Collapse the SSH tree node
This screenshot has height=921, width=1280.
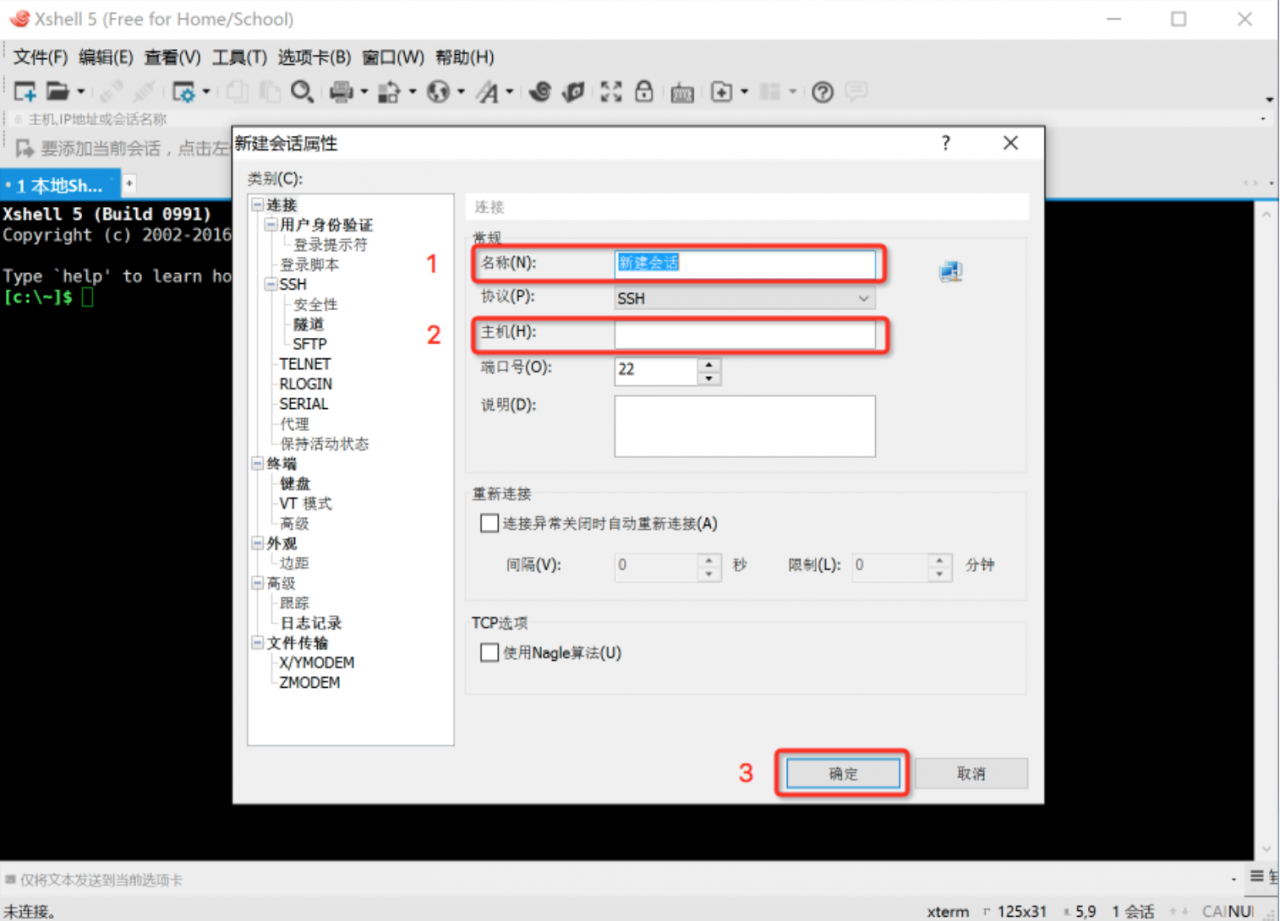coord(271,284)
